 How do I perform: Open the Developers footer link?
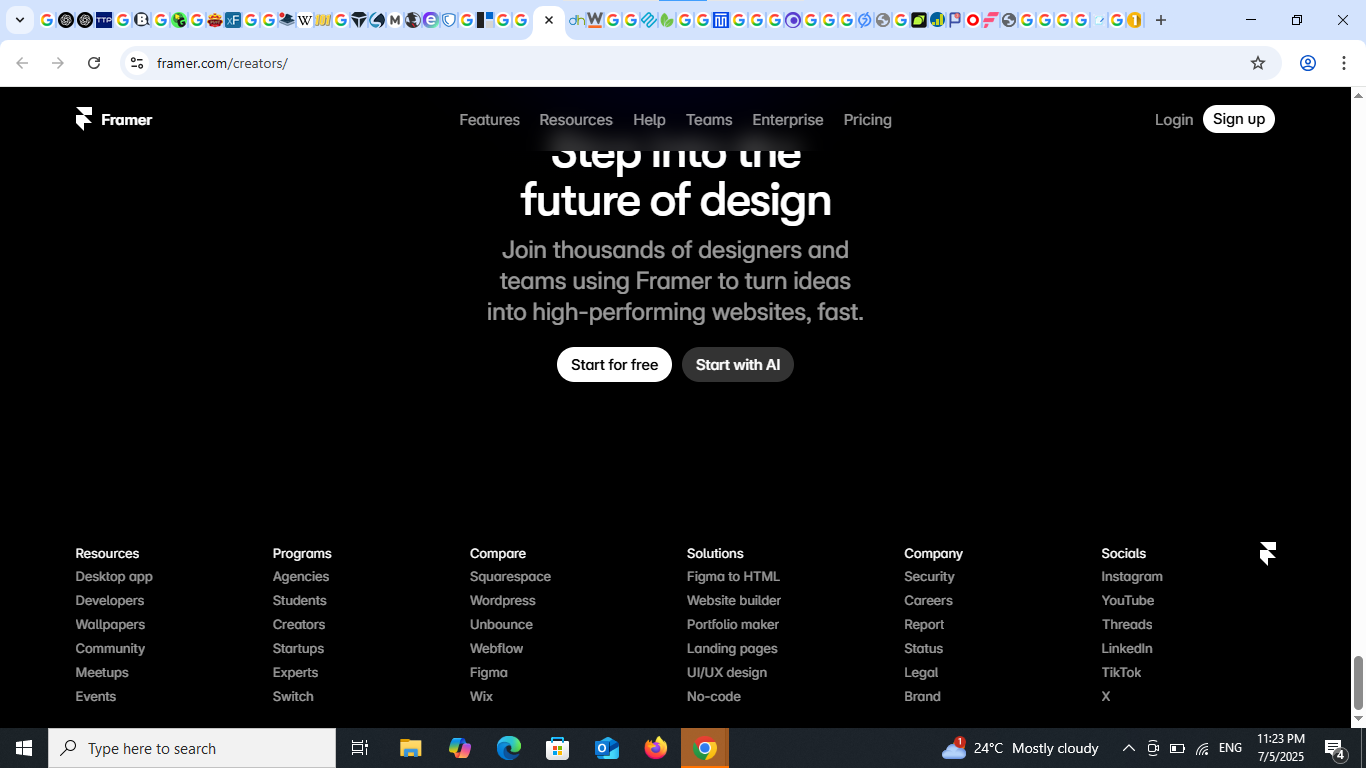(110, 601)
